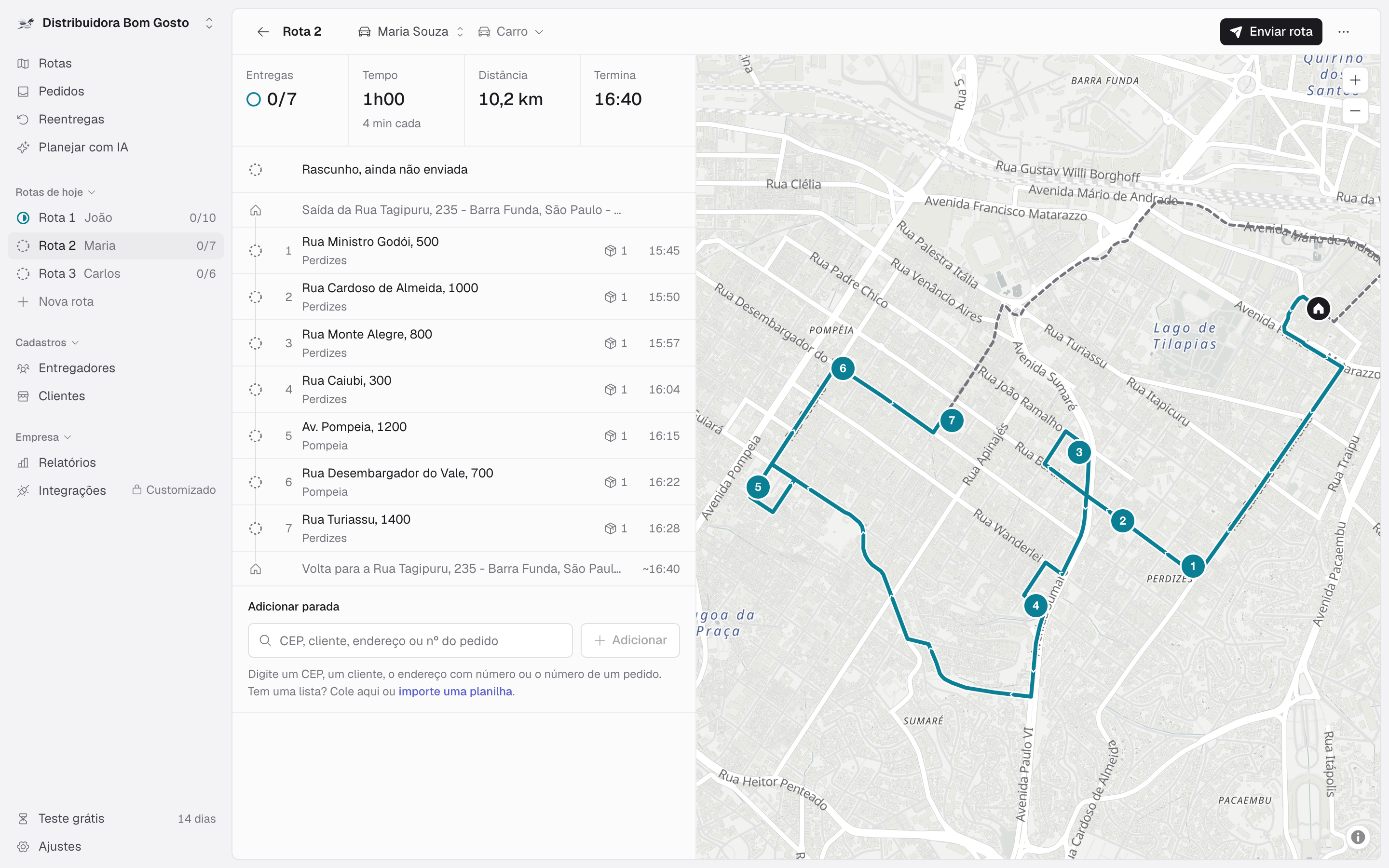This screenshot has width=1389, height=868.
Task: Open the Carro vehicle dropdown
Action: pos(510,31)
